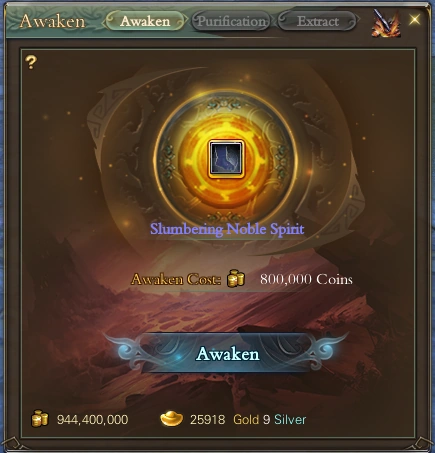Image resolution: width=435 pixels, height=453 pixels.
Task: Click the flaming sword icon near the close button
Action: (387, 23)
